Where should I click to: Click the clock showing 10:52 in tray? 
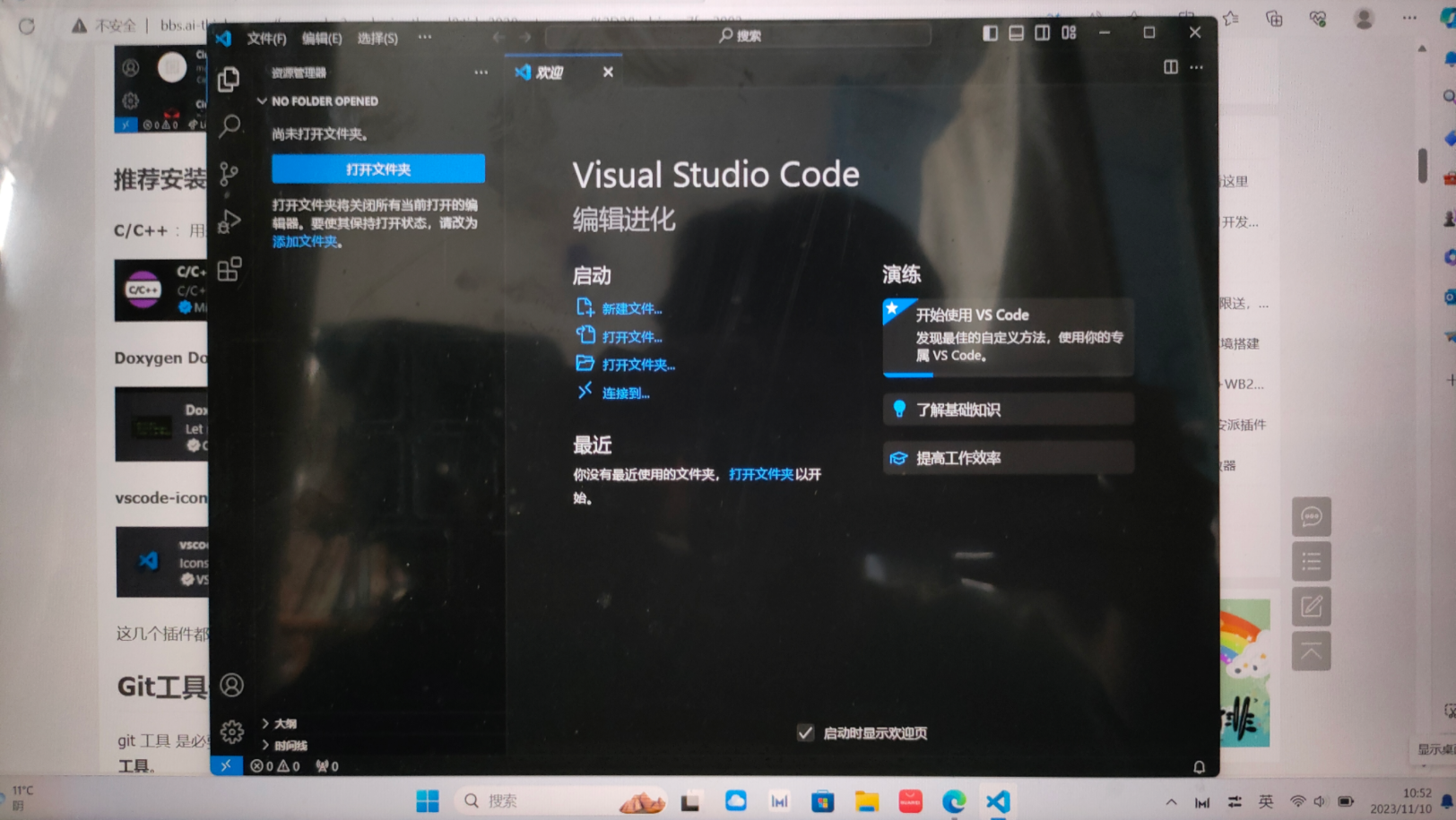[x=1417, y=792]
